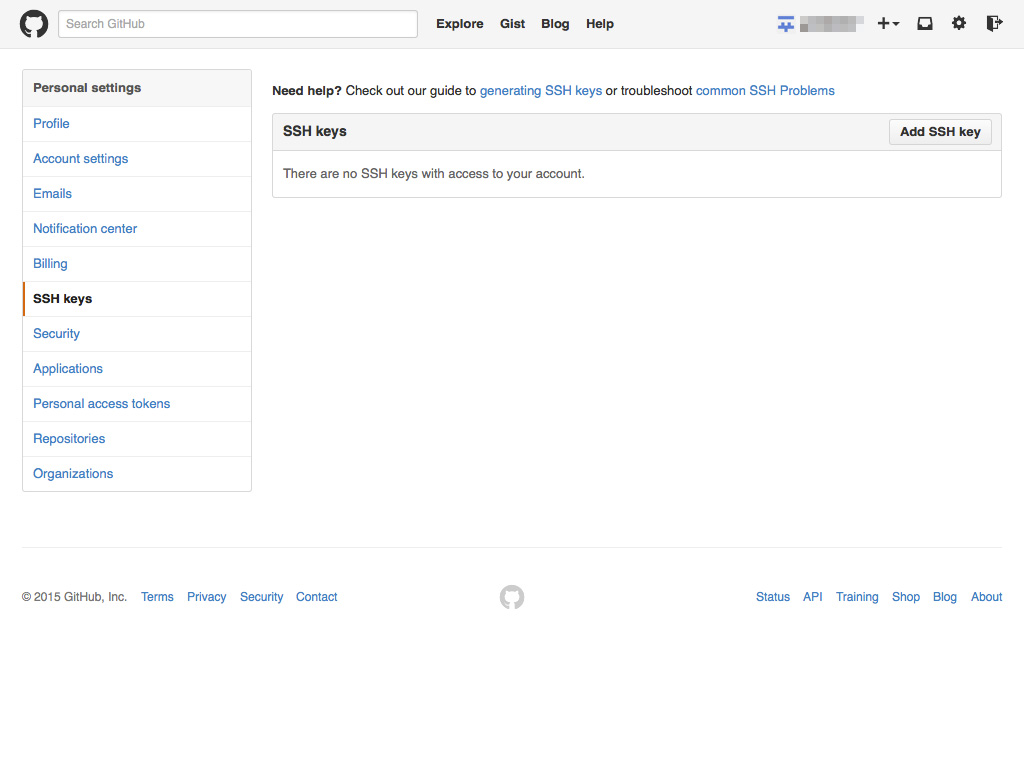Go to Gist in top navigation
Image resolution: width=1024 pixels, height=768 pixels.
tap(512, 24)
